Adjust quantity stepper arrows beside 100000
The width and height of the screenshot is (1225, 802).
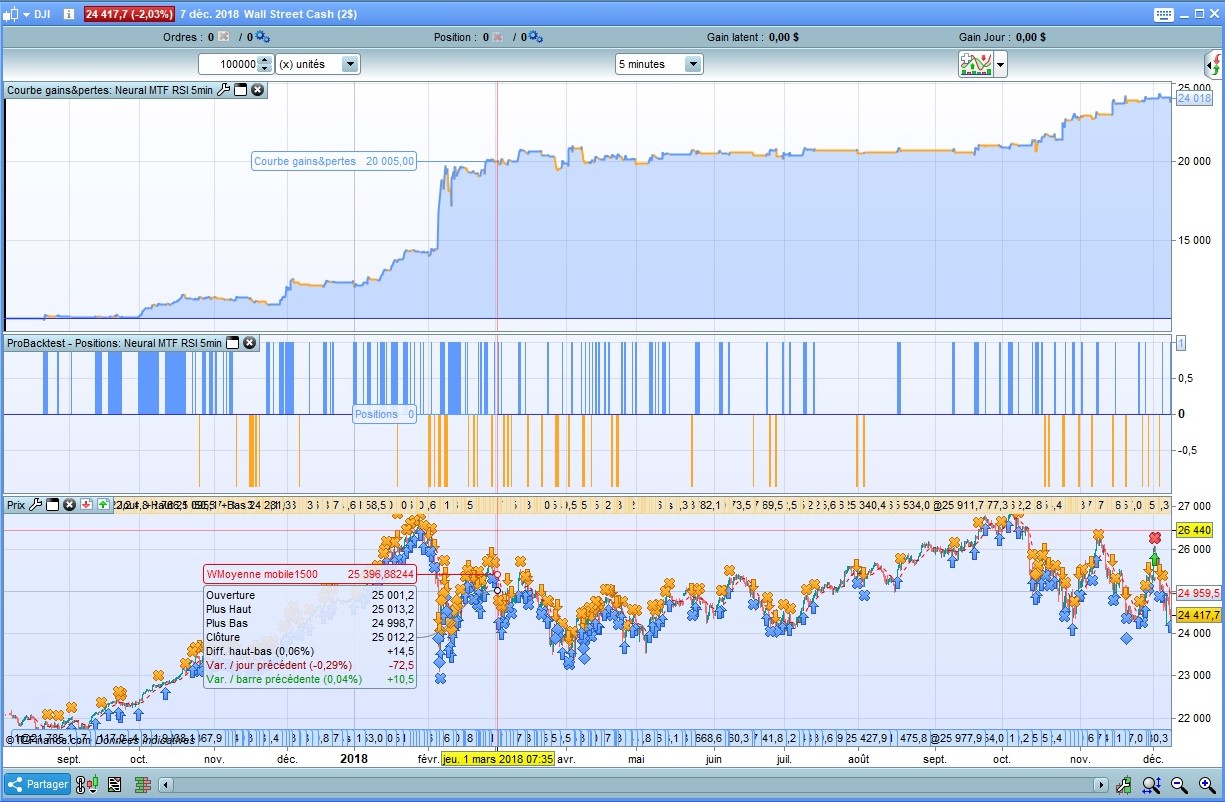[264, 64]
